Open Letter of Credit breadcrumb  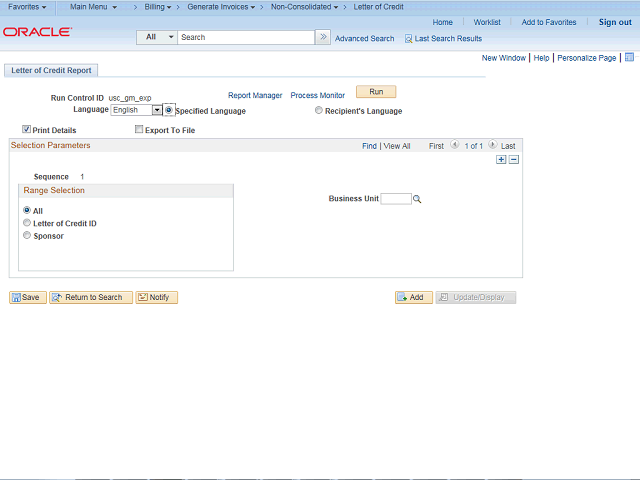[378, 7]
